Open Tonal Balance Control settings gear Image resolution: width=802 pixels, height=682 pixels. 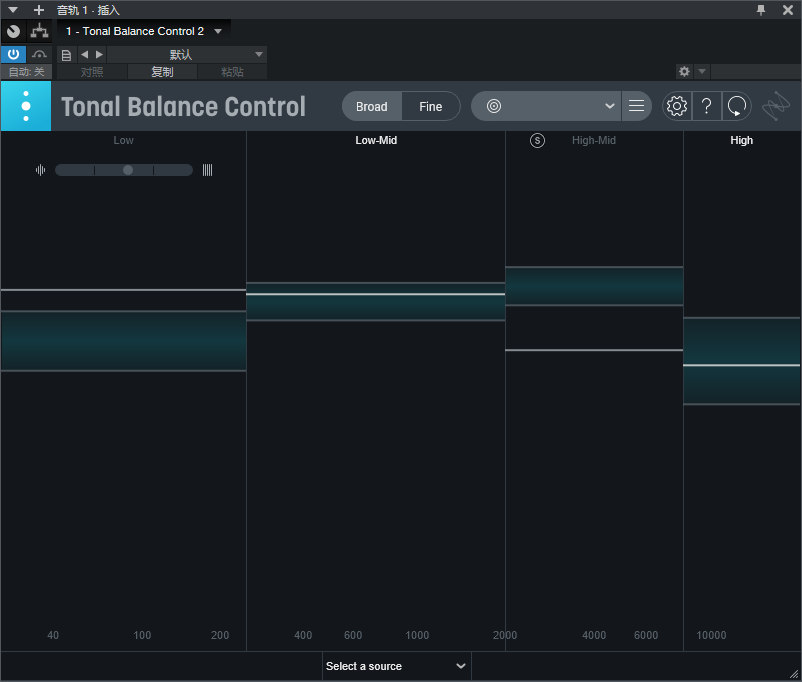pos(677,106)
